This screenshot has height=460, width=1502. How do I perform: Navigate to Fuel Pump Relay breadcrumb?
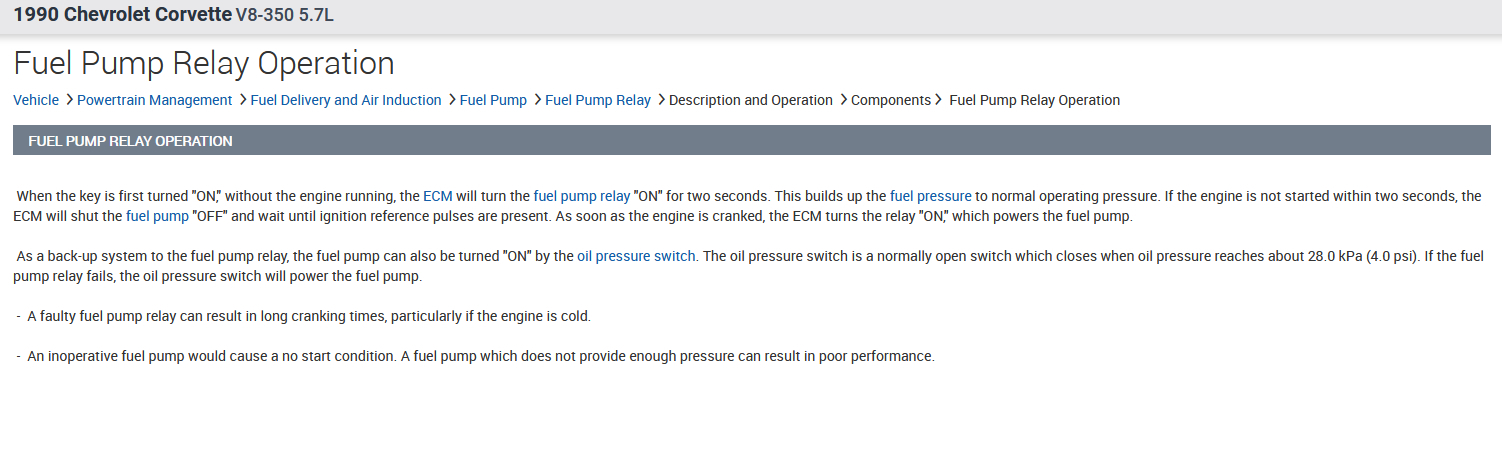point(597,100)
